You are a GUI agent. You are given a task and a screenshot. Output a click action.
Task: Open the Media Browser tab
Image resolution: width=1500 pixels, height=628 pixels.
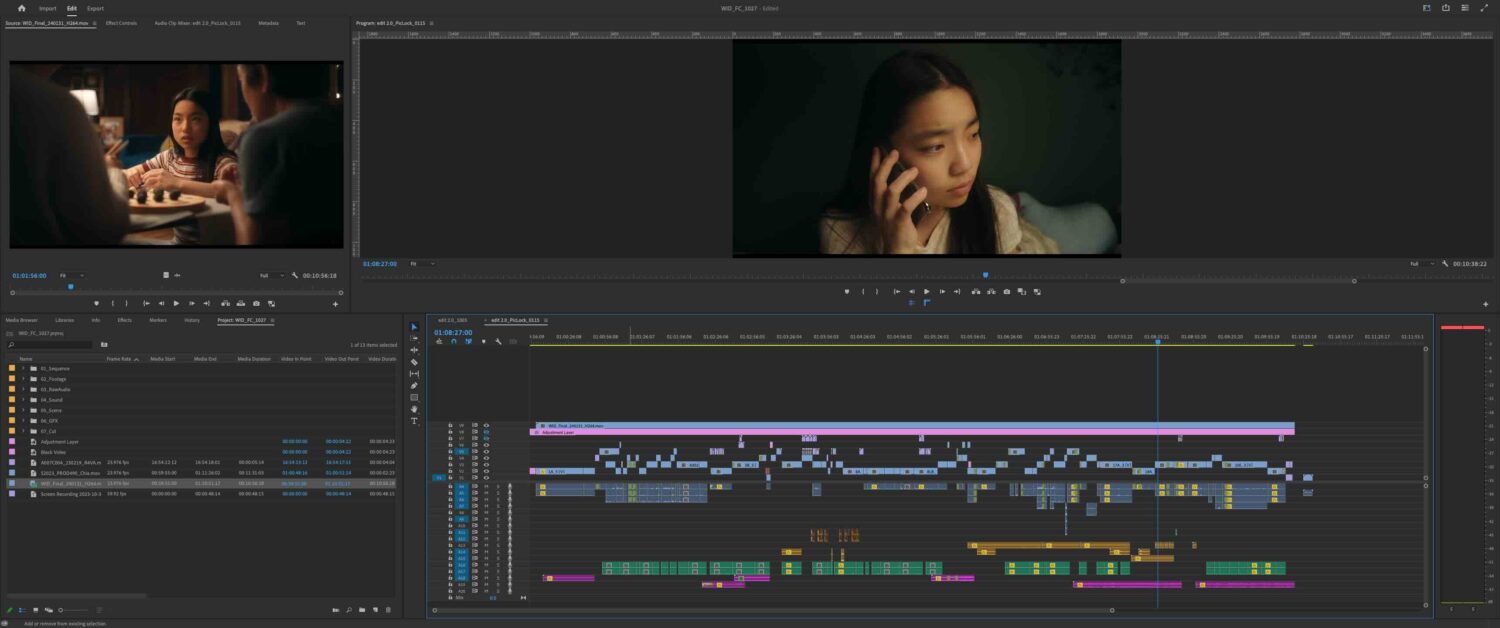[x=22, y=320]
